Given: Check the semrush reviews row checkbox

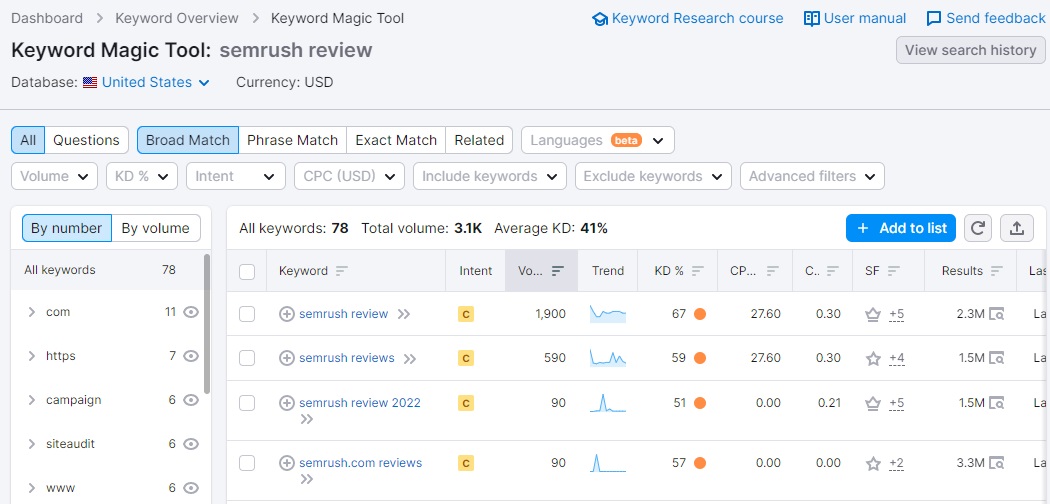Looking at the screenshot, I should click(x=247, y=358).
